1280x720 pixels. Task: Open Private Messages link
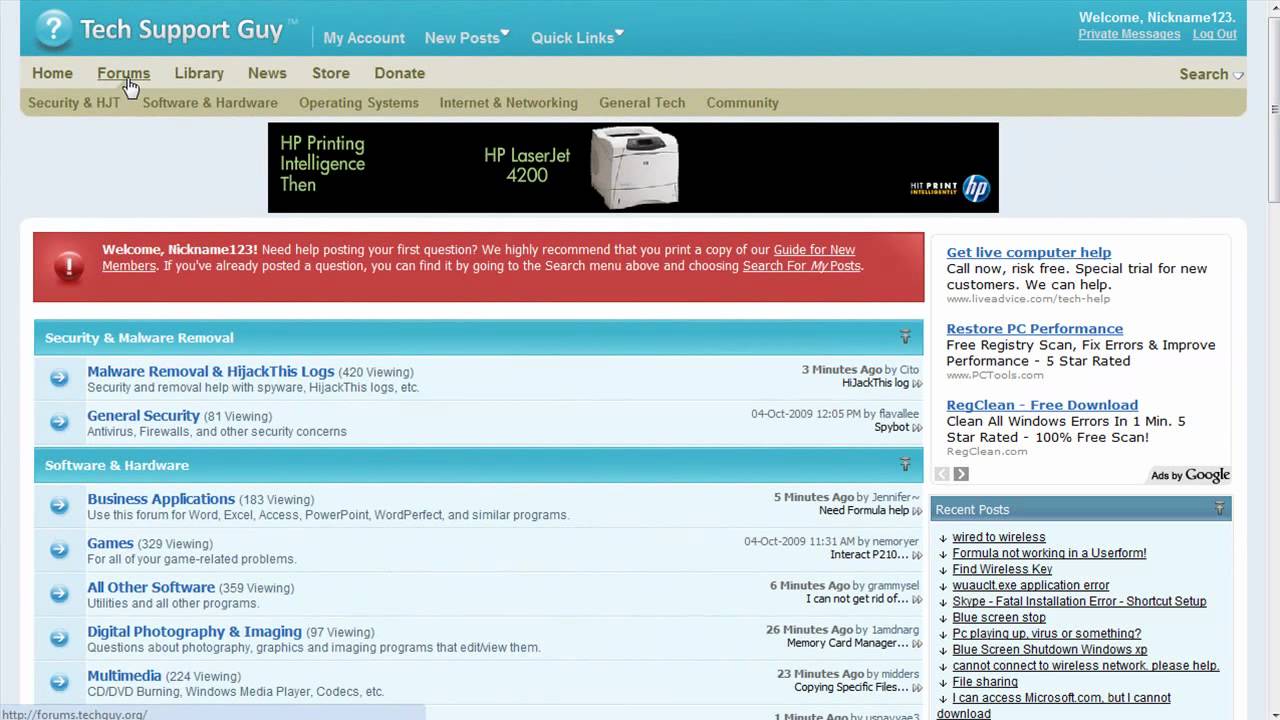pos(1129,34)
